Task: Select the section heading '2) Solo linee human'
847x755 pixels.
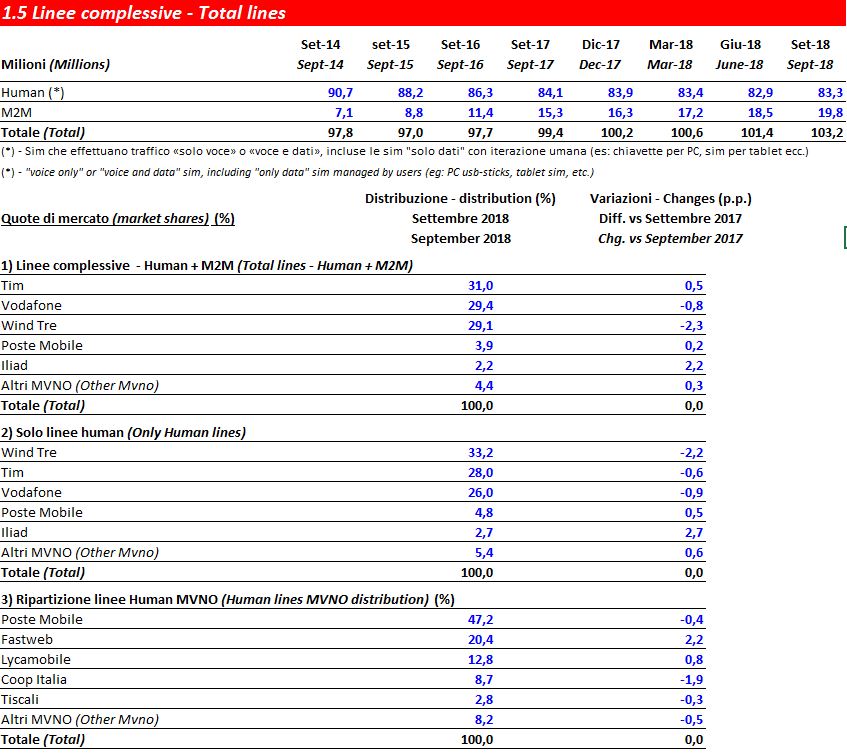Action: coord(124,432)
